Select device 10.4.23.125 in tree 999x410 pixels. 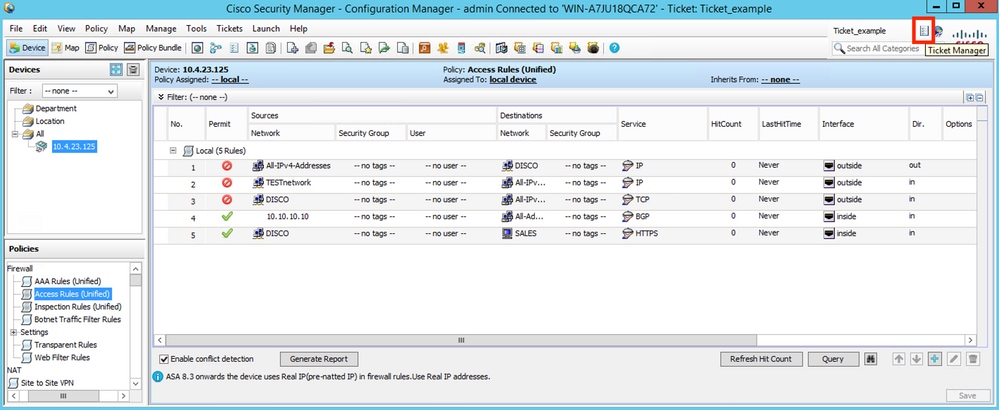pyautogui.click(x=74, y=146)
